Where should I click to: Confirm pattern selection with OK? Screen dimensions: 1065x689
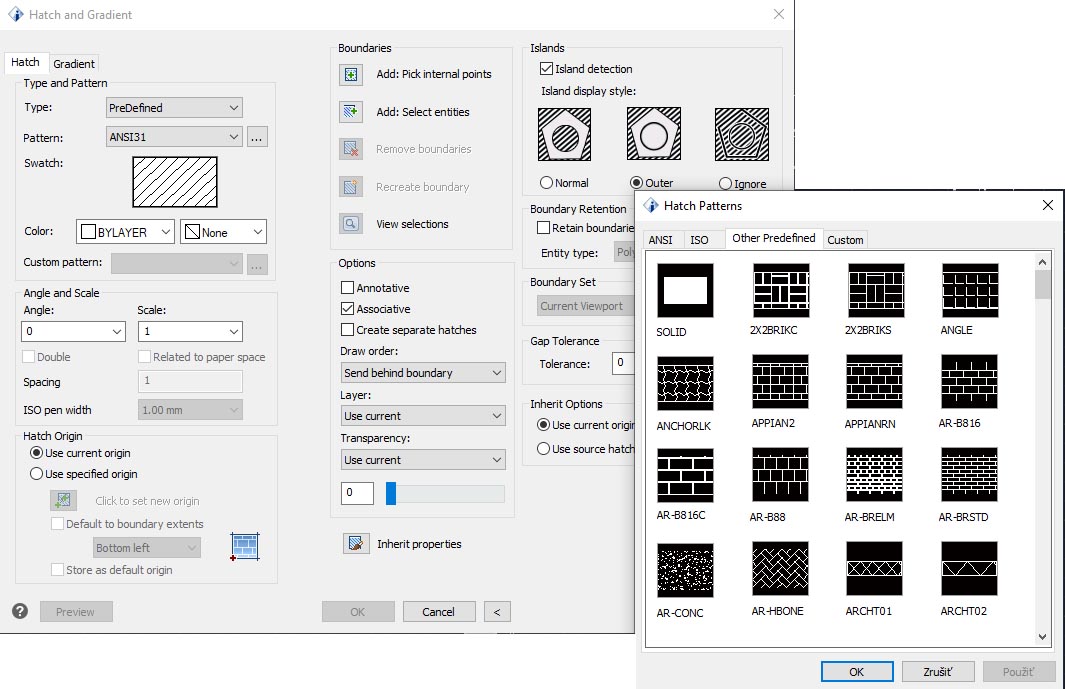coord(856,671)
